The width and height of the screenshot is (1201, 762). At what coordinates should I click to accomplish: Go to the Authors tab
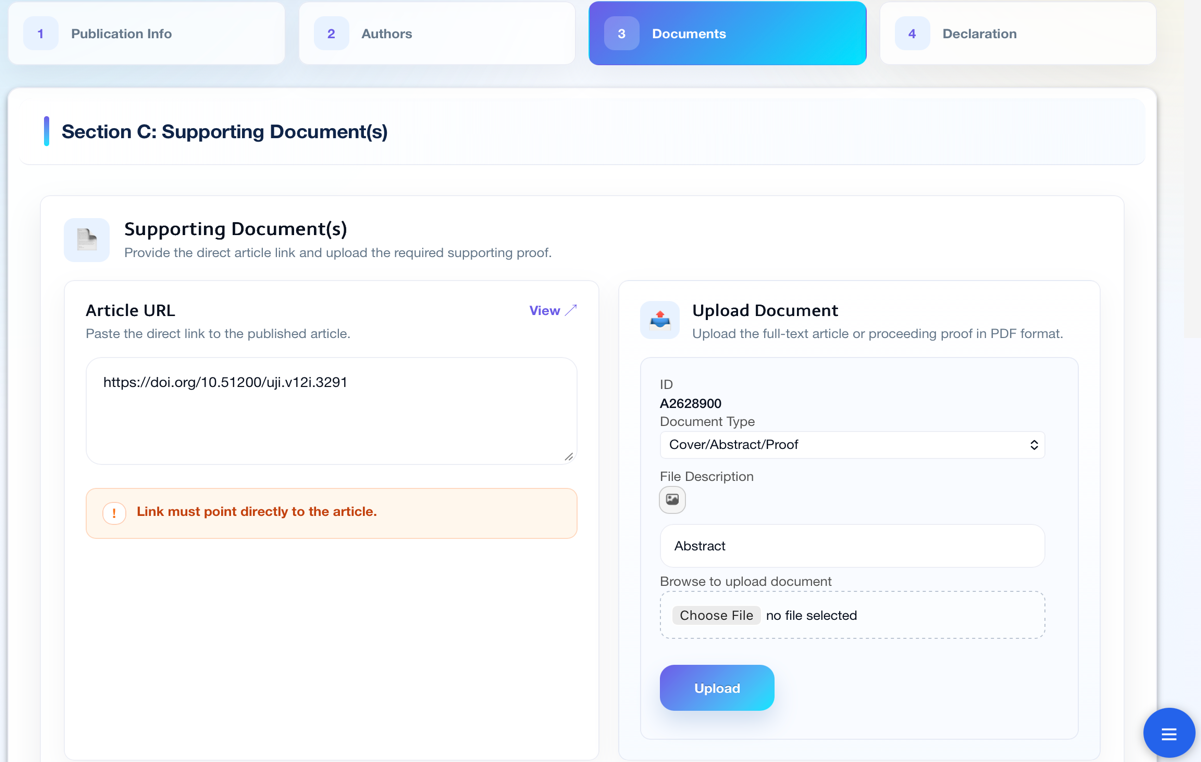coord(437,34)
